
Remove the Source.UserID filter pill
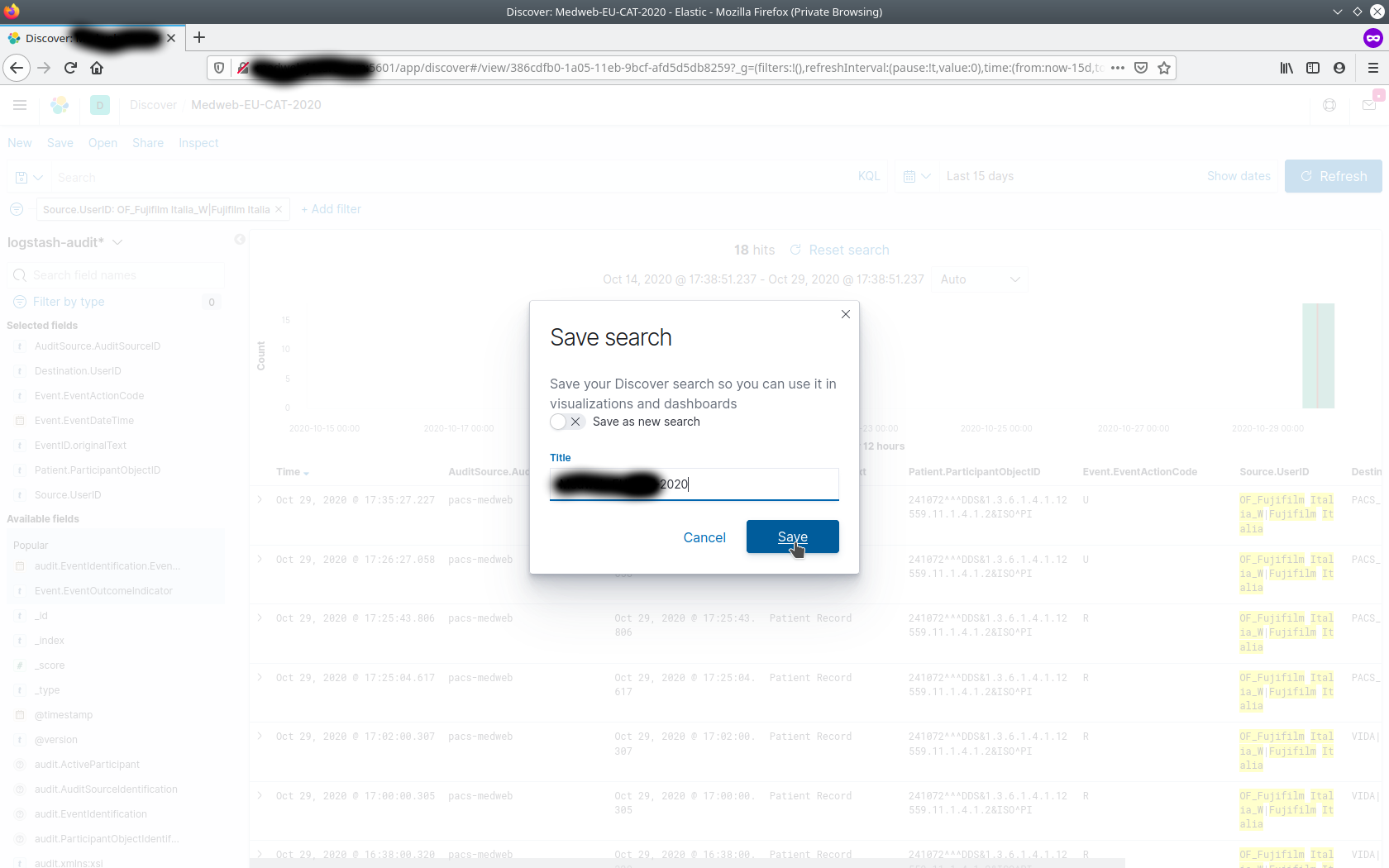pos(279,209)
